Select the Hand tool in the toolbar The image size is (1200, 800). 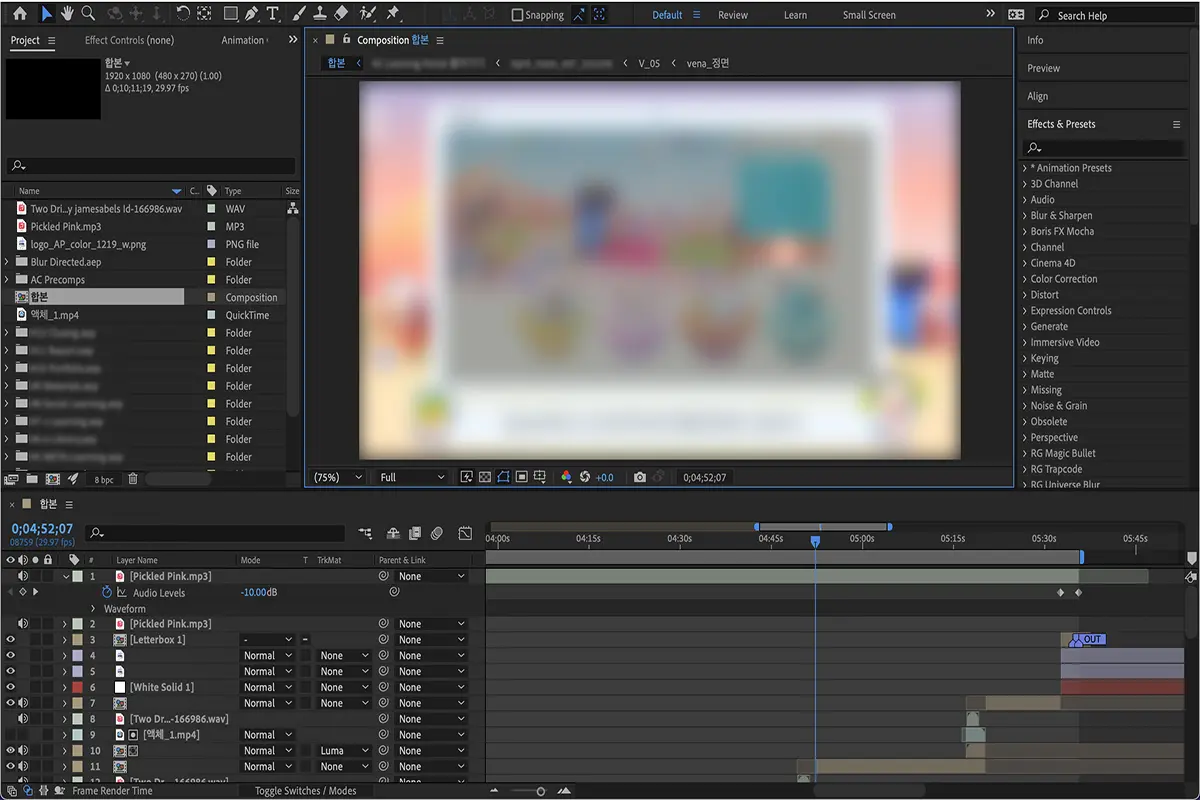click(67, 14)
